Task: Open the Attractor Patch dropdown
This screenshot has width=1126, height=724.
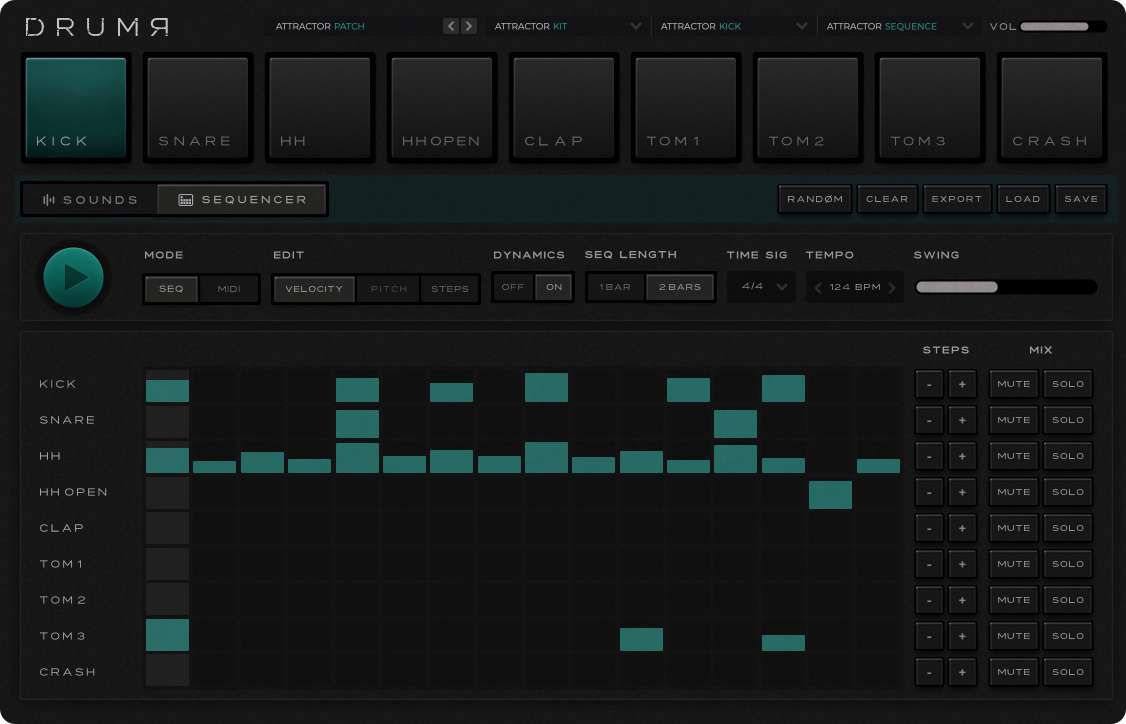Action: coord(352,27)
